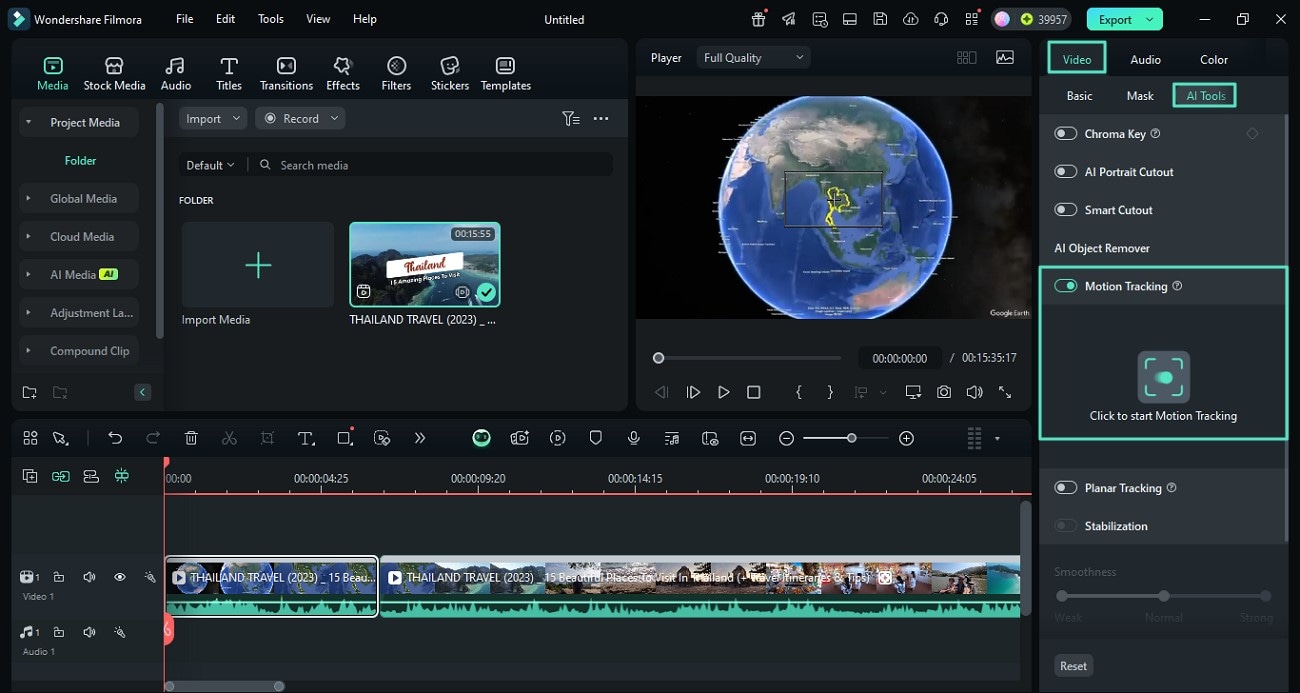Show more timeline tools via double chevron

[419, 438]
